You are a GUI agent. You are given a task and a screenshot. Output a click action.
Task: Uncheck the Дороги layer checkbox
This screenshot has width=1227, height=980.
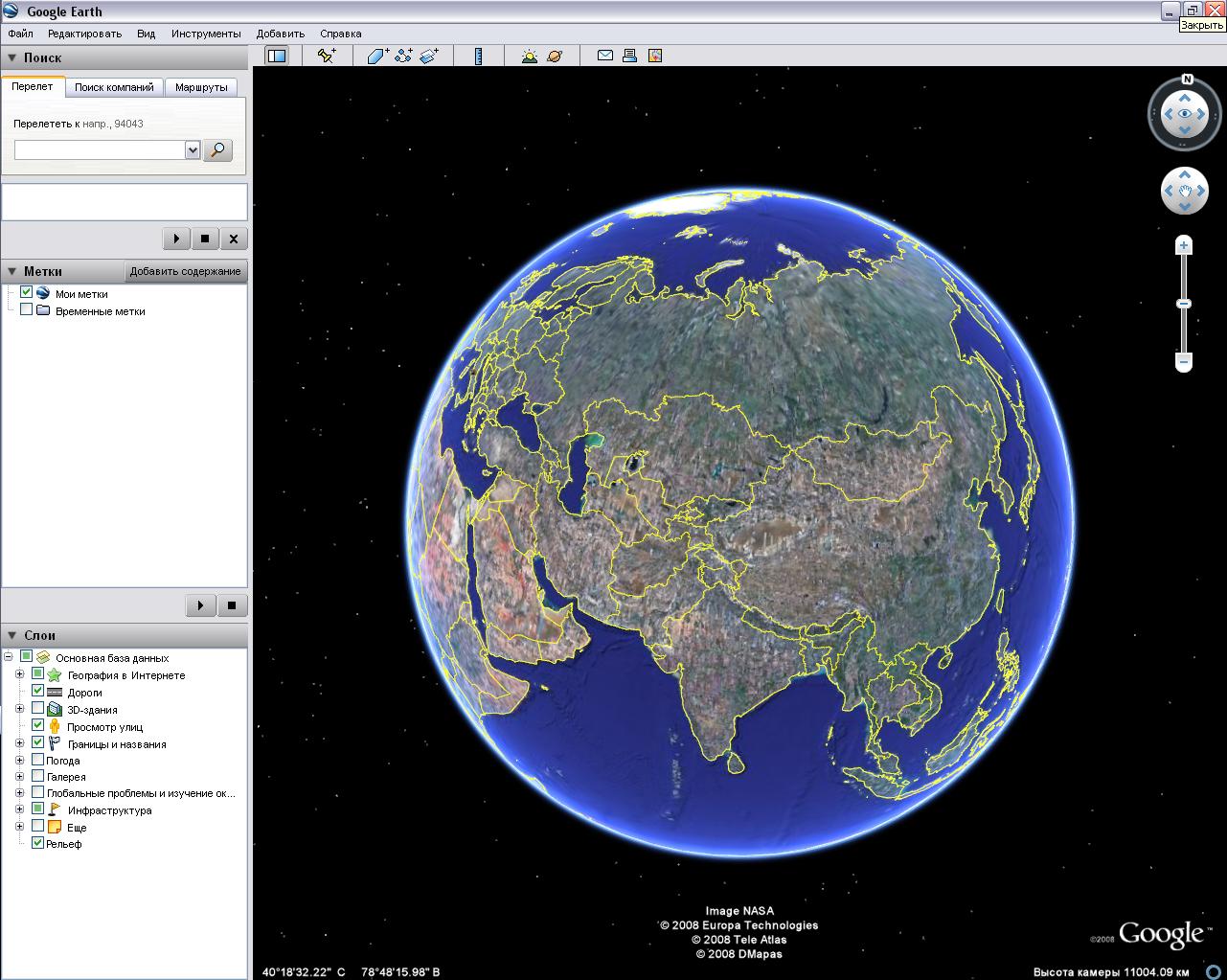[38, 691]
